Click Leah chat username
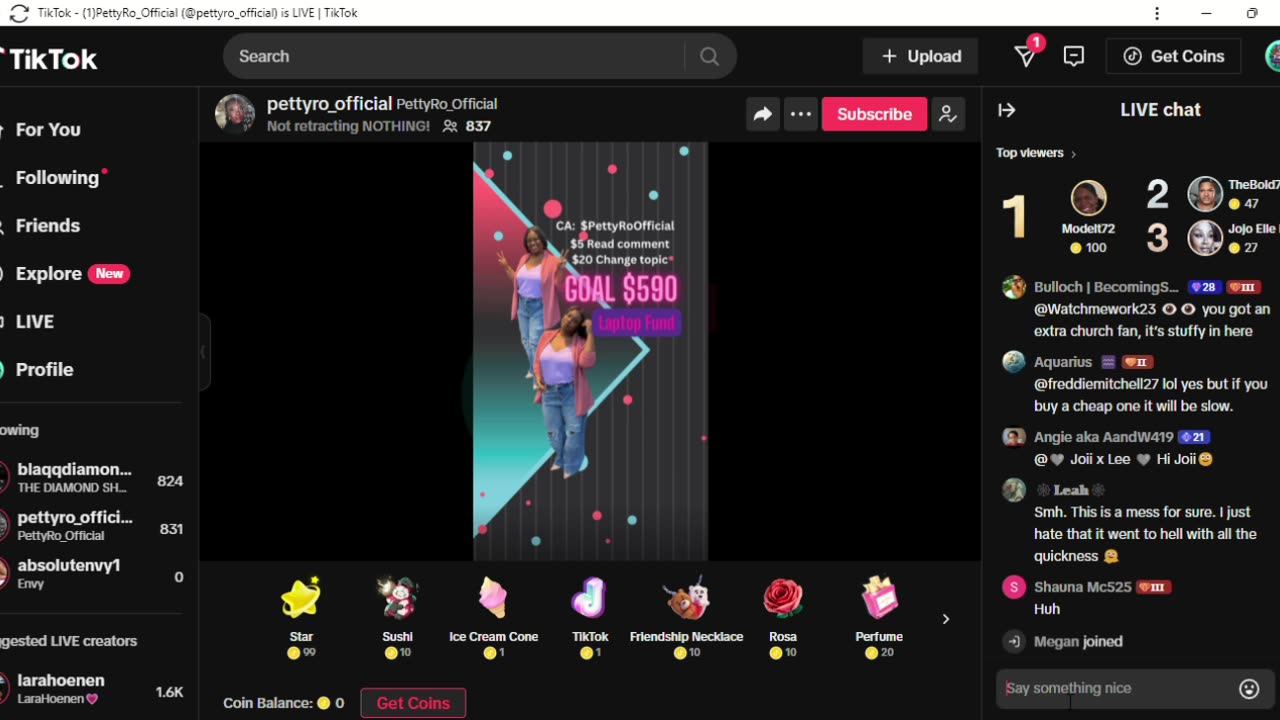Image resolution: width=1280 pixels, height=720 pixels. (1070, 490)
